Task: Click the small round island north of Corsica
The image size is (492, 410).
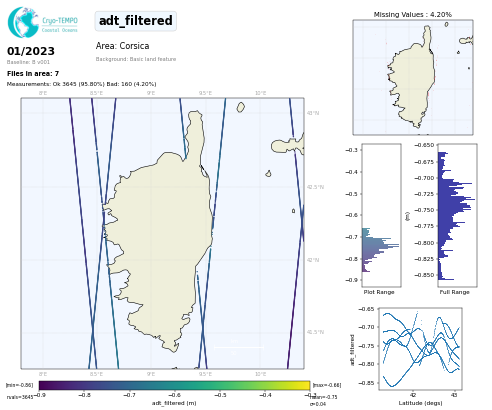Action: (x=241, y=107)
